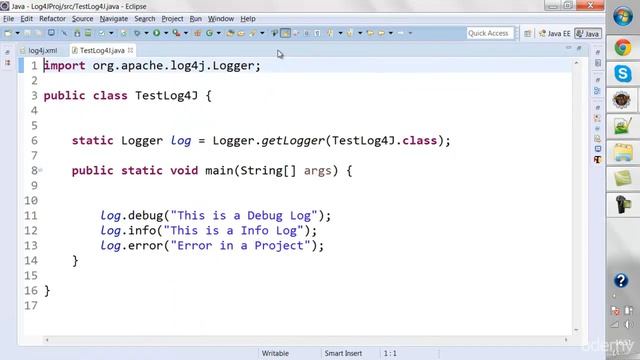Open the Debug configurations dropdown arrow
Screen dimensions: 640x360
pos(146,33)
